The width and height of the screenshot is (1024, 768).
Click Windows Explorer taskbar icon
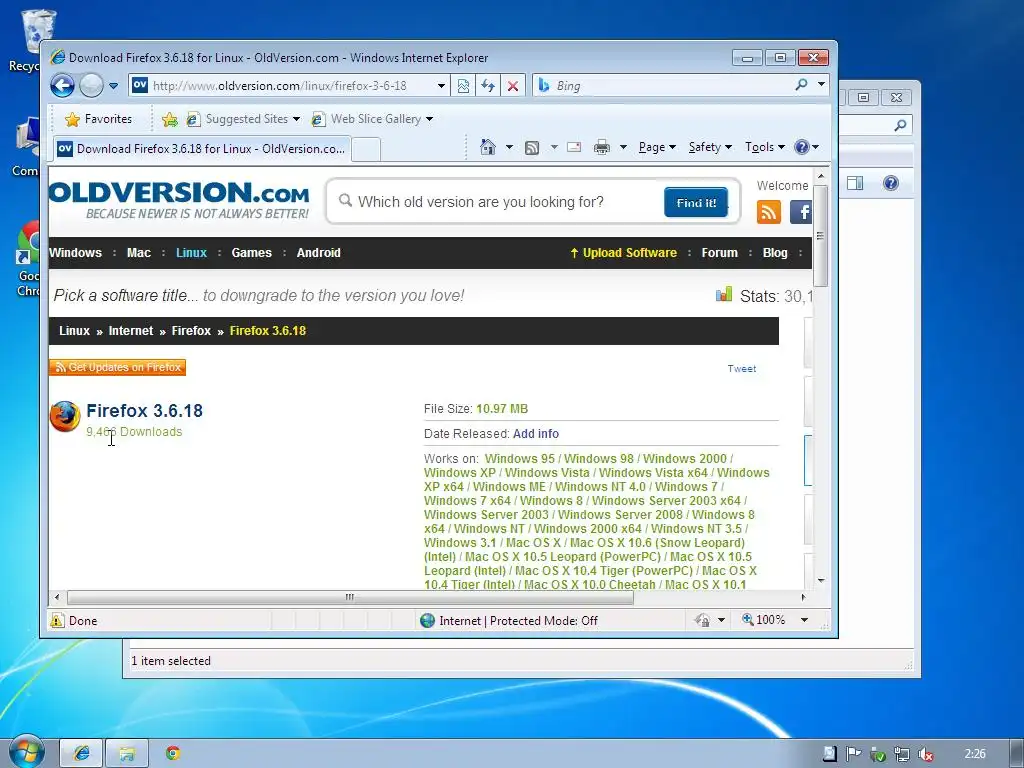coord(127,754)
